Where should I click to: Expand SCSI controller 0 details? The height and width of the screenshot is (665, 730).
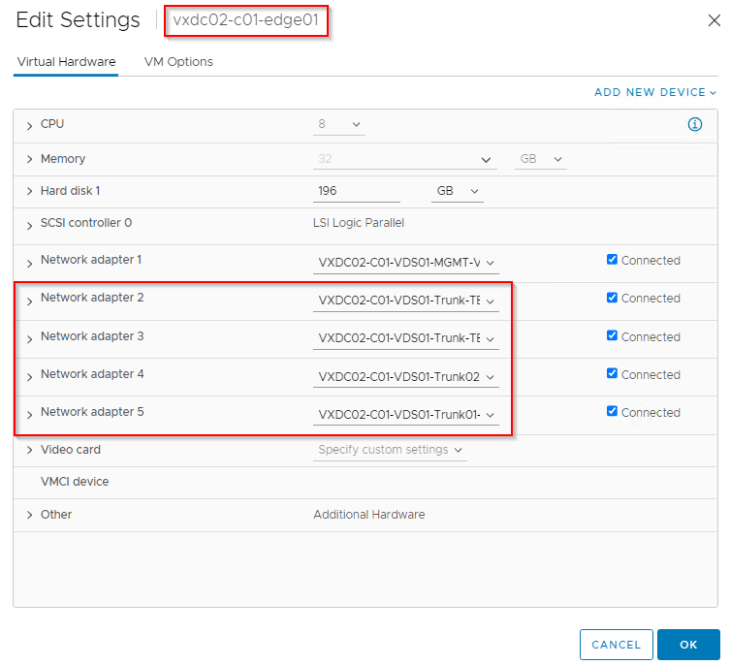click(29, 226)
